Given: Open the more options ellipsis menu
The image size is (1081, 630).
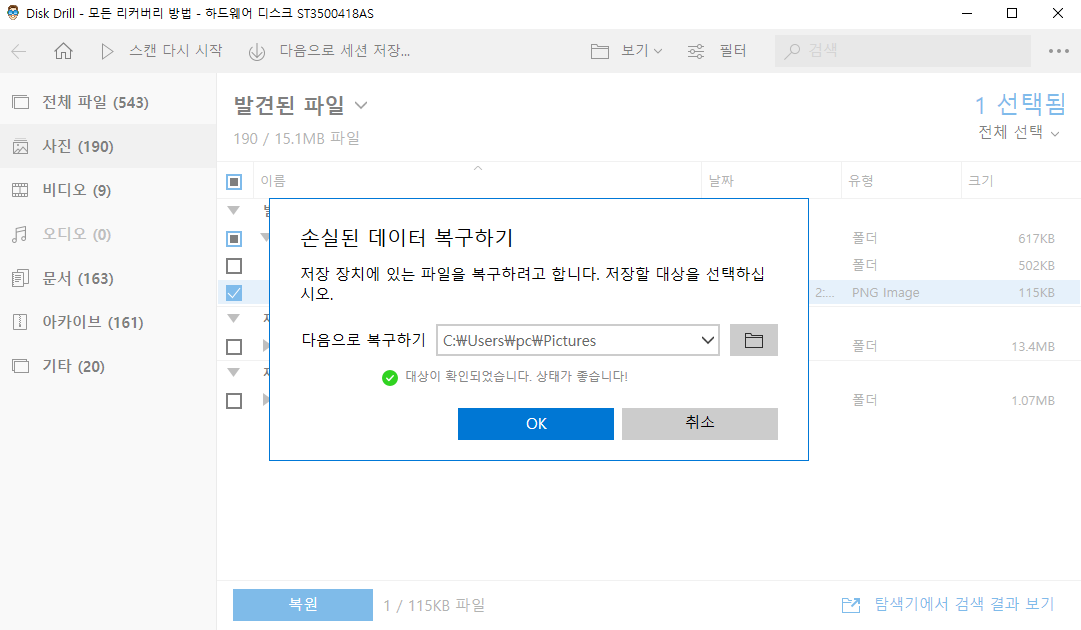Looking at the screenshot, I should coord(1058,51).
